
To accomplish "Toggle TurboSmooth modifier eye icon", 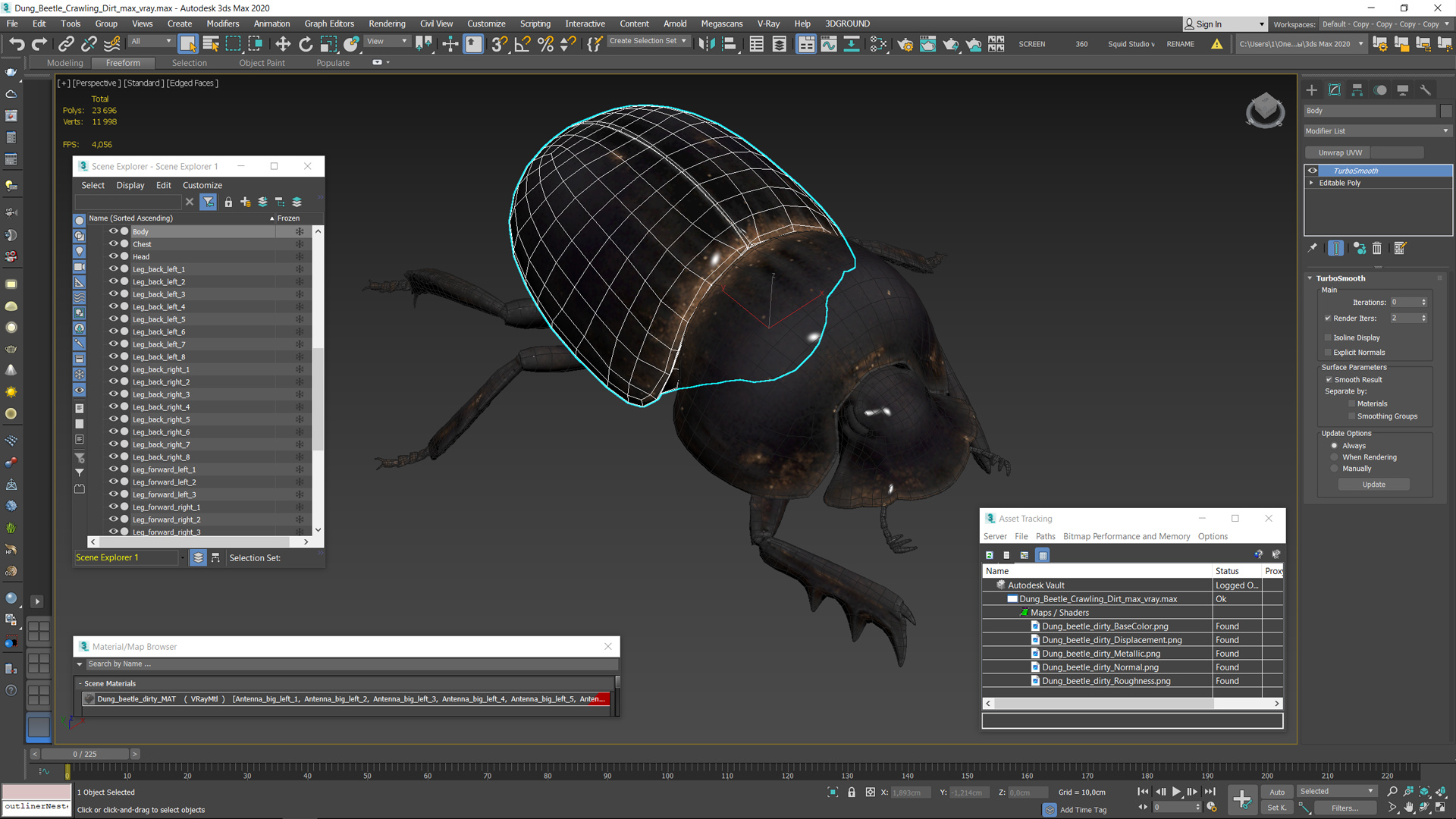I will [1313, 171].
